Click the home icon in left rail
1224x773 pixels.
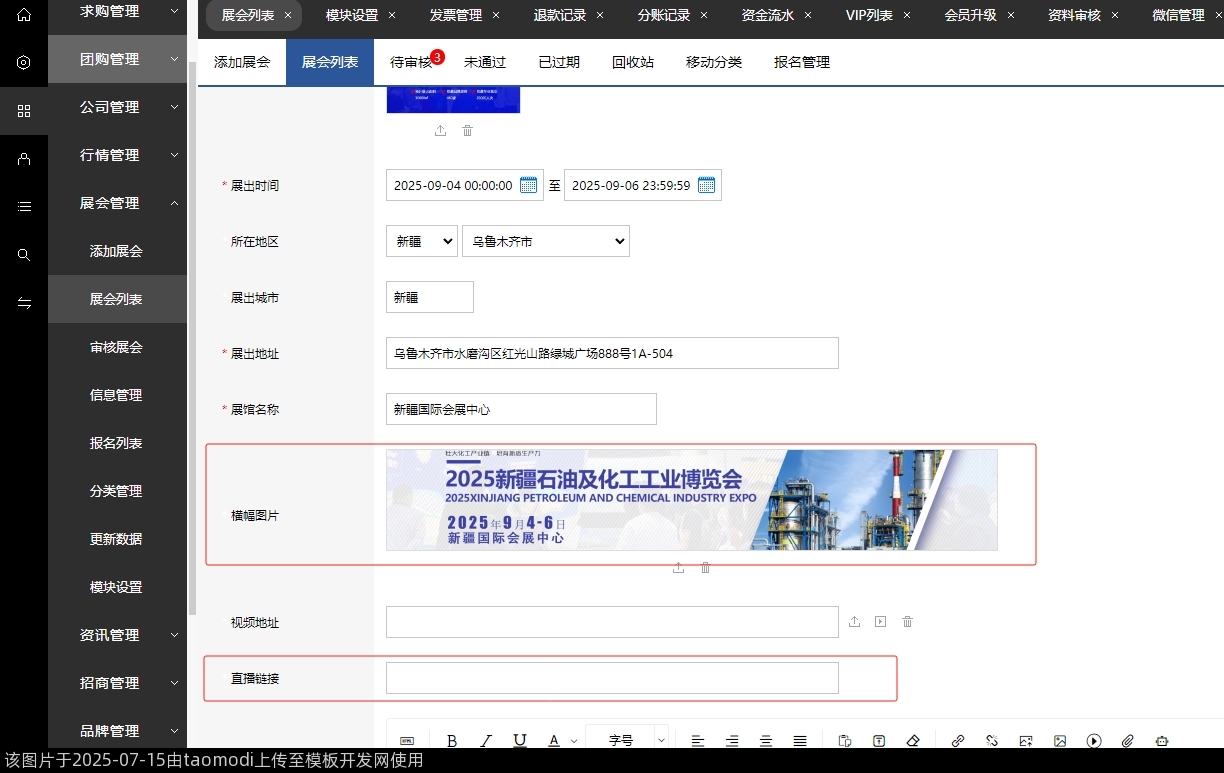click(x=24, y=15)
